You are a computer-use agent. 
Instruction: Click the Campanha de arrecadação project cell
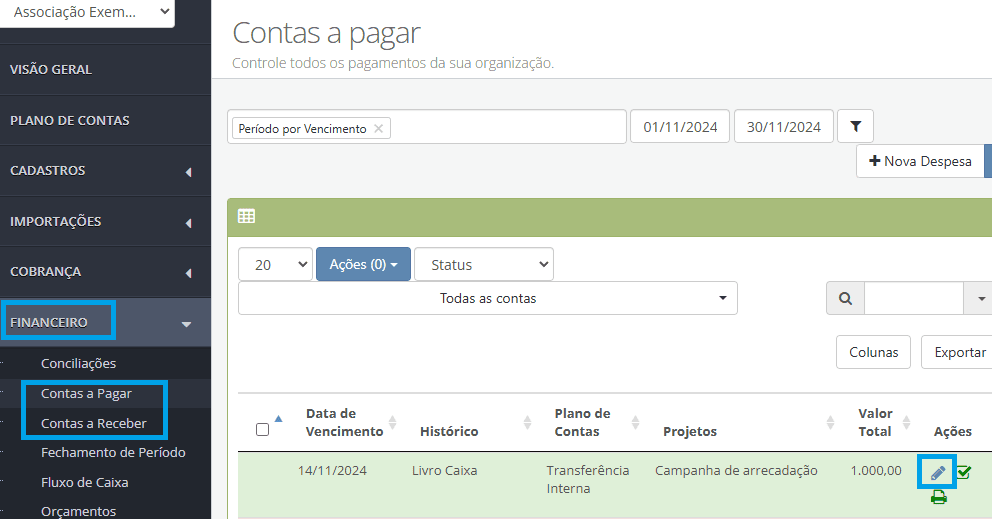coord(736,471)
